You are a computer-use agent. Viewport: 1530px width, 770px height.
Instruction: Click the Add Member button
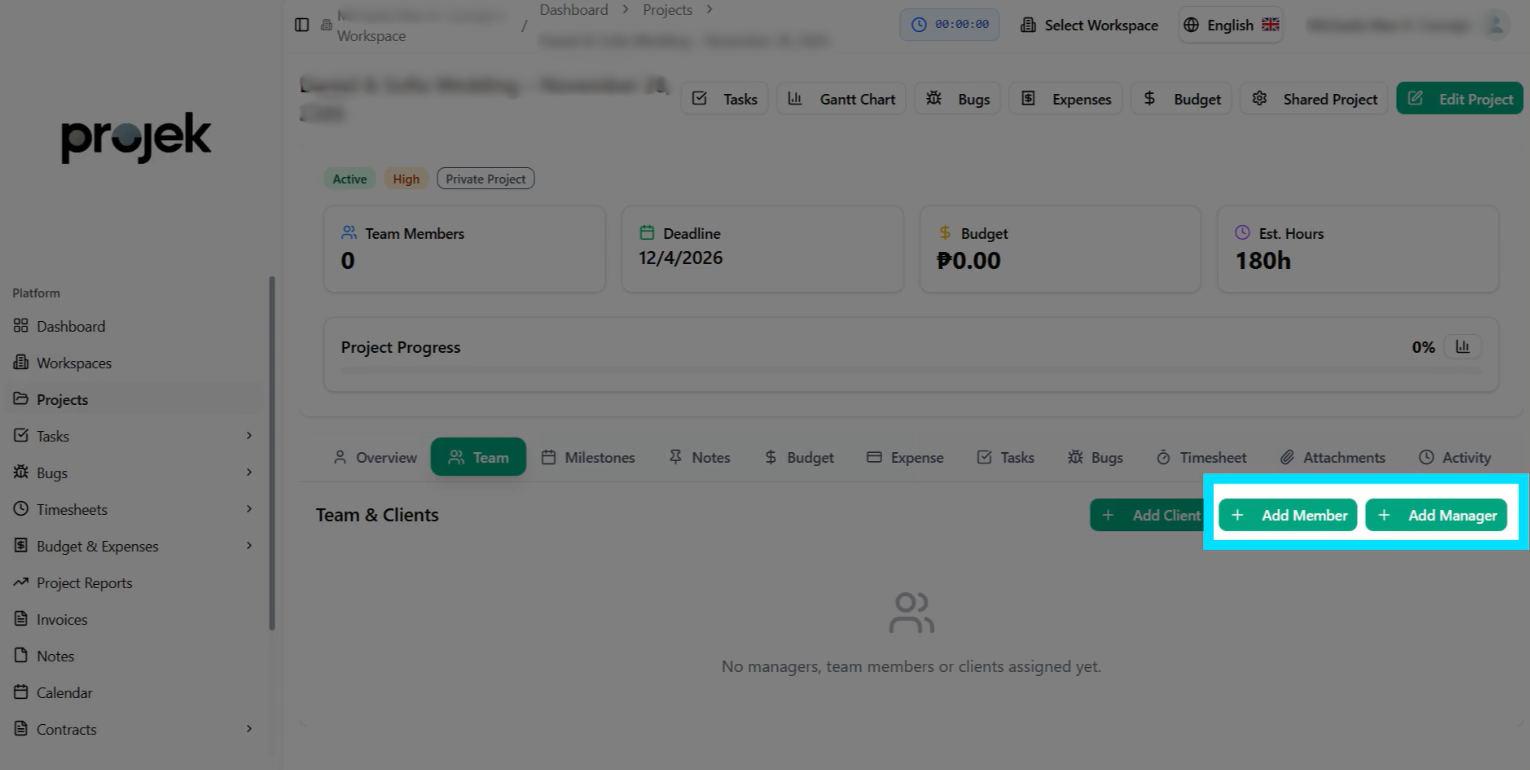pos(1288,515)
